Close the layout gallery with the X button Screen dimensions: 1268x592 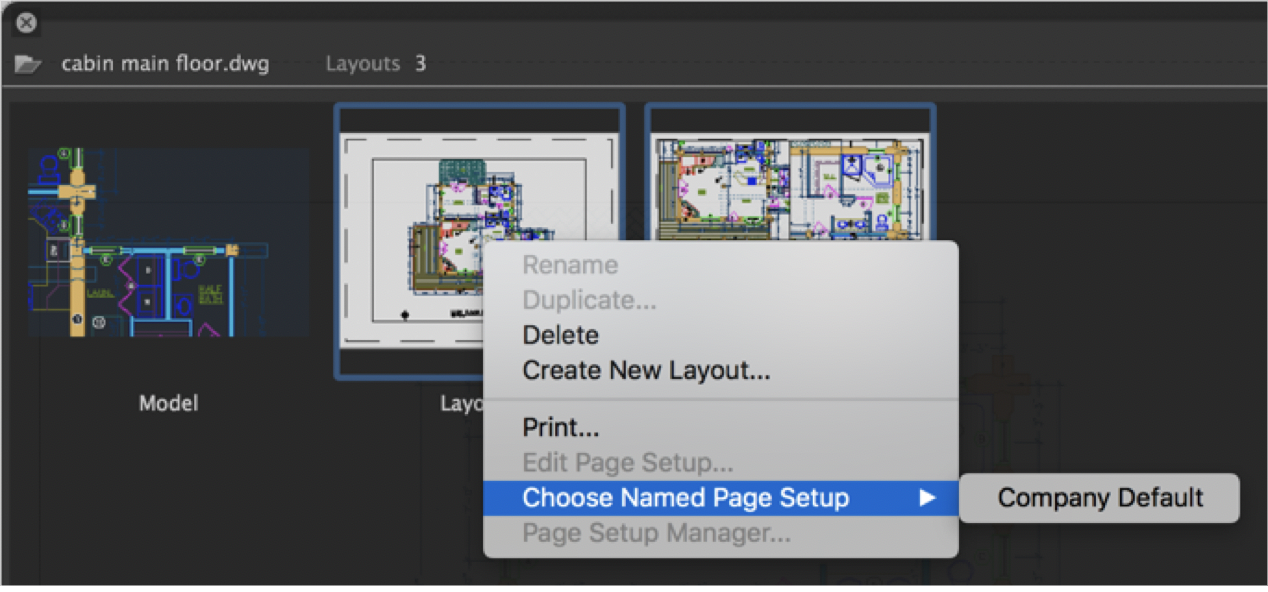pos(27,22)
